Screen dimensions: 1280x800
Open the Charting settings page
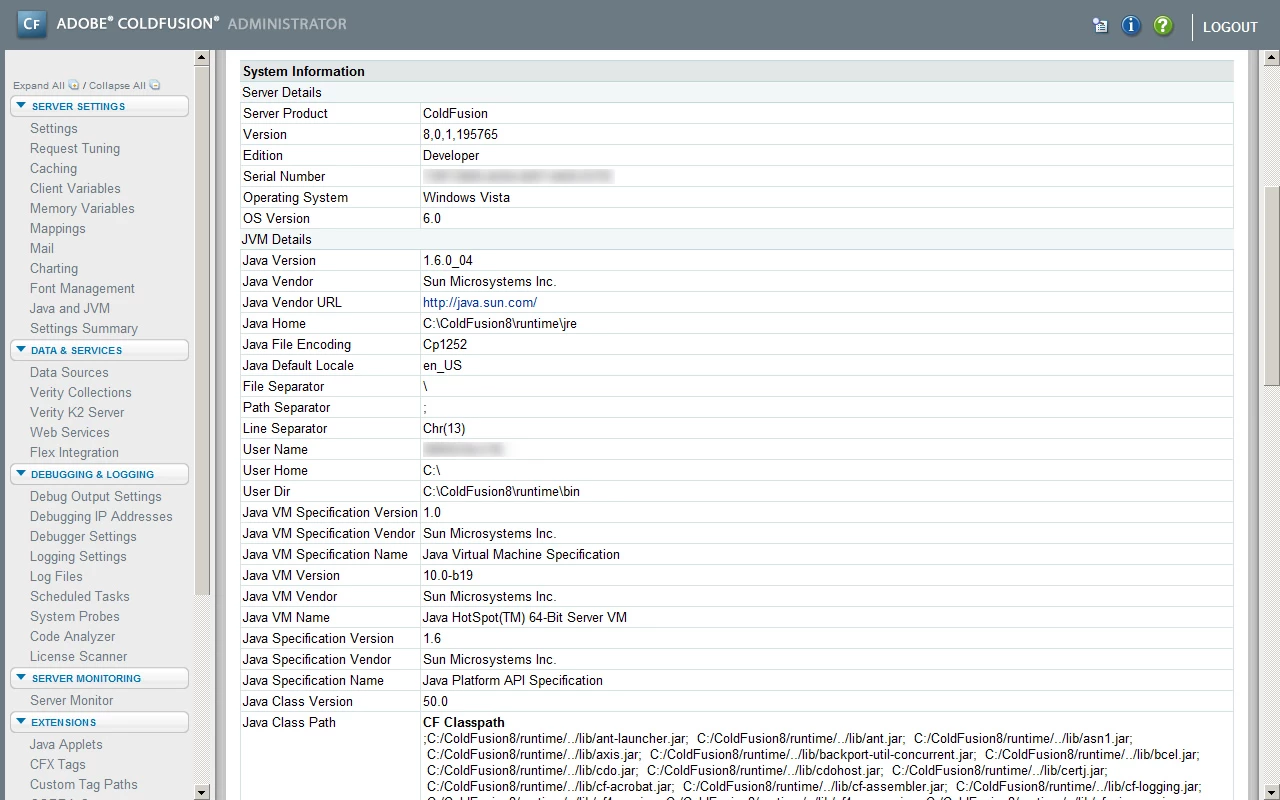54,268
